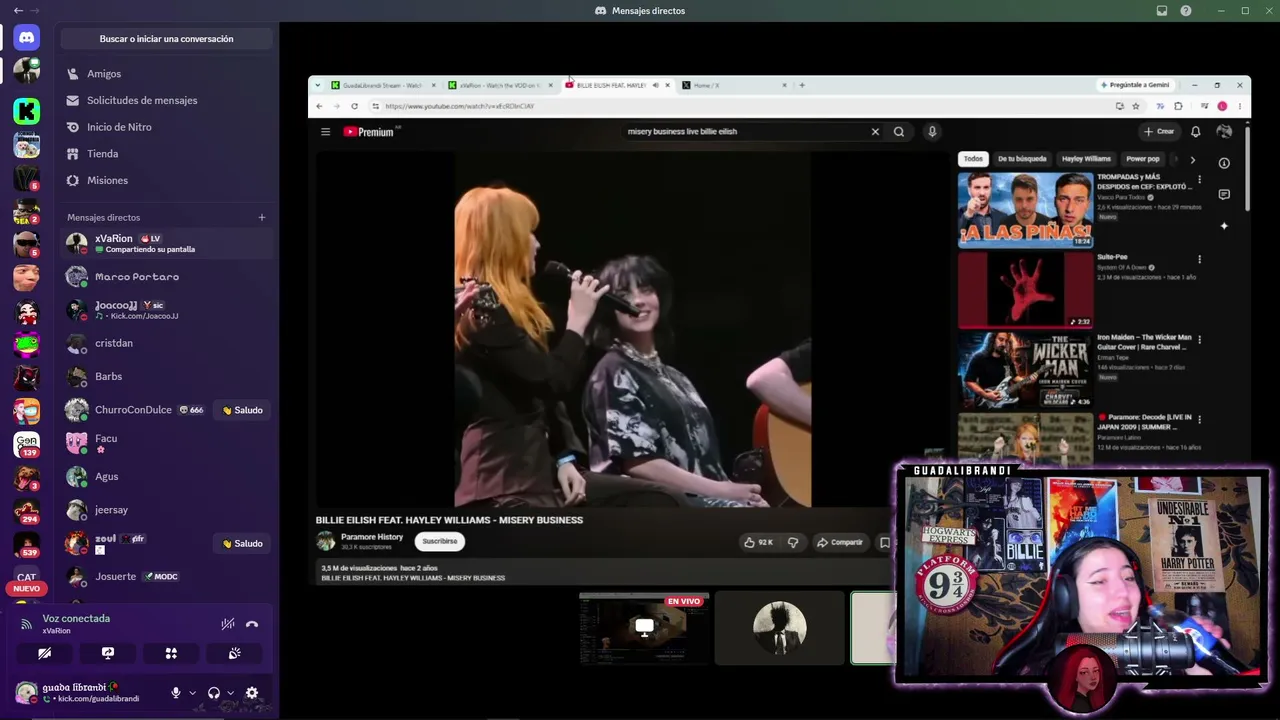Open chat with cristdan

166,343
